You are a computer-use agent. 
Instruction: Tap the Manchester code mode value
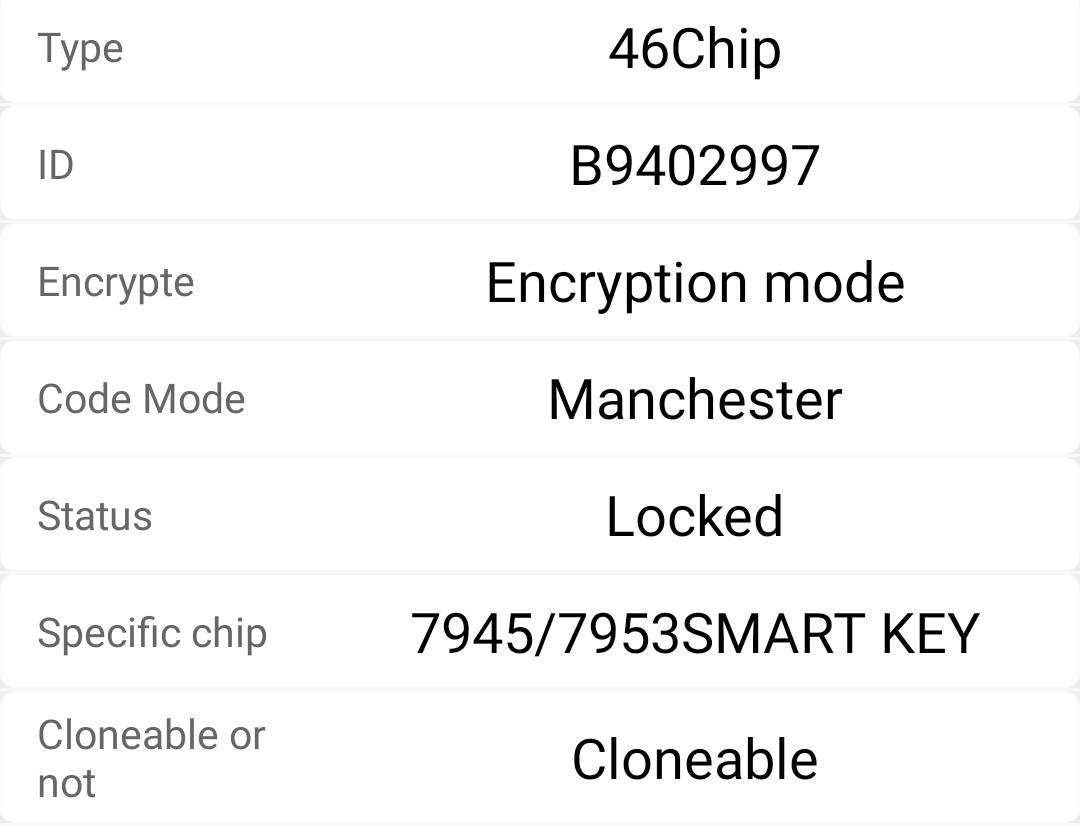(x=695, y=400)
